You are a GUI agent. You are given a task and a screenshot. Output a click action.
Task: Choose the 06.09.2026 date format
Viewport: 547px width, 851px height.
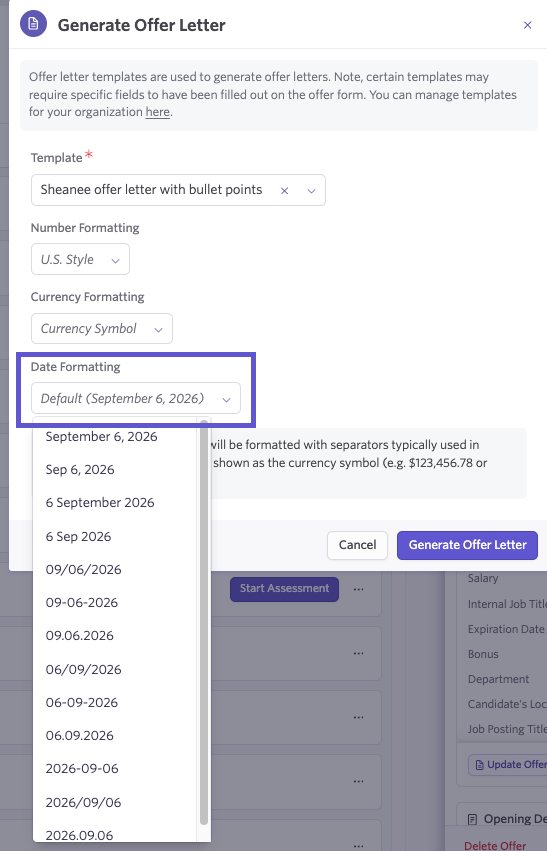click(x=80, y=735)
